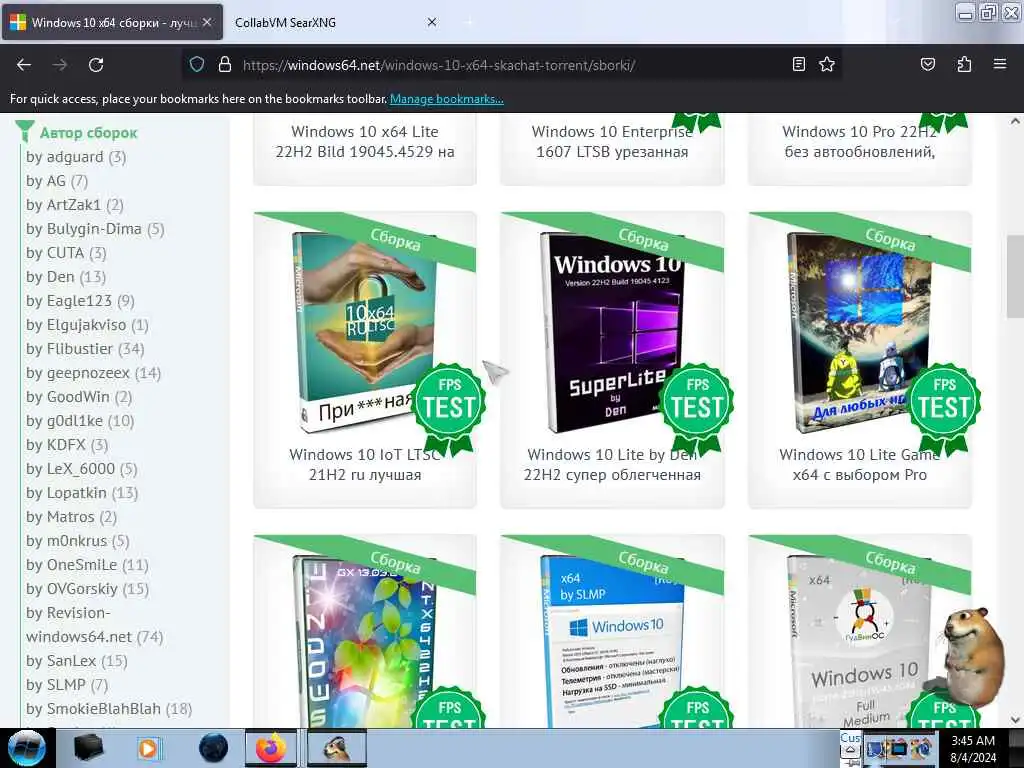This screenshot has height=768, width=1024.
Task: Open the Firefox application menu
Action: click(1000, 64)
